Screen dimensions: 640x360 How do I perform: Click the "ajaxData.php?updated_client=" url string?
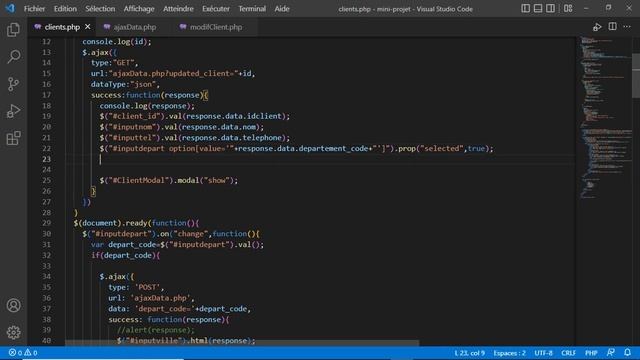point(173,73)
